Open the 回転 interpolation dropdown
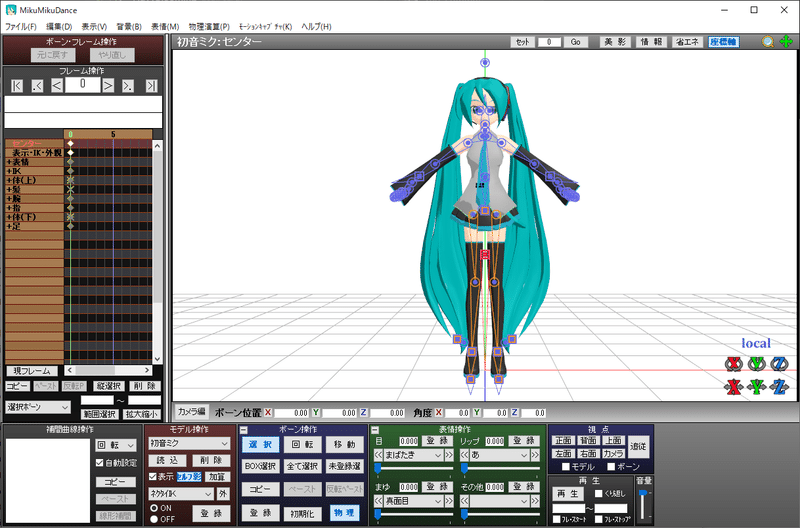Image resolution: width=800 pixels, height=528 pixels. click(116, 445)
